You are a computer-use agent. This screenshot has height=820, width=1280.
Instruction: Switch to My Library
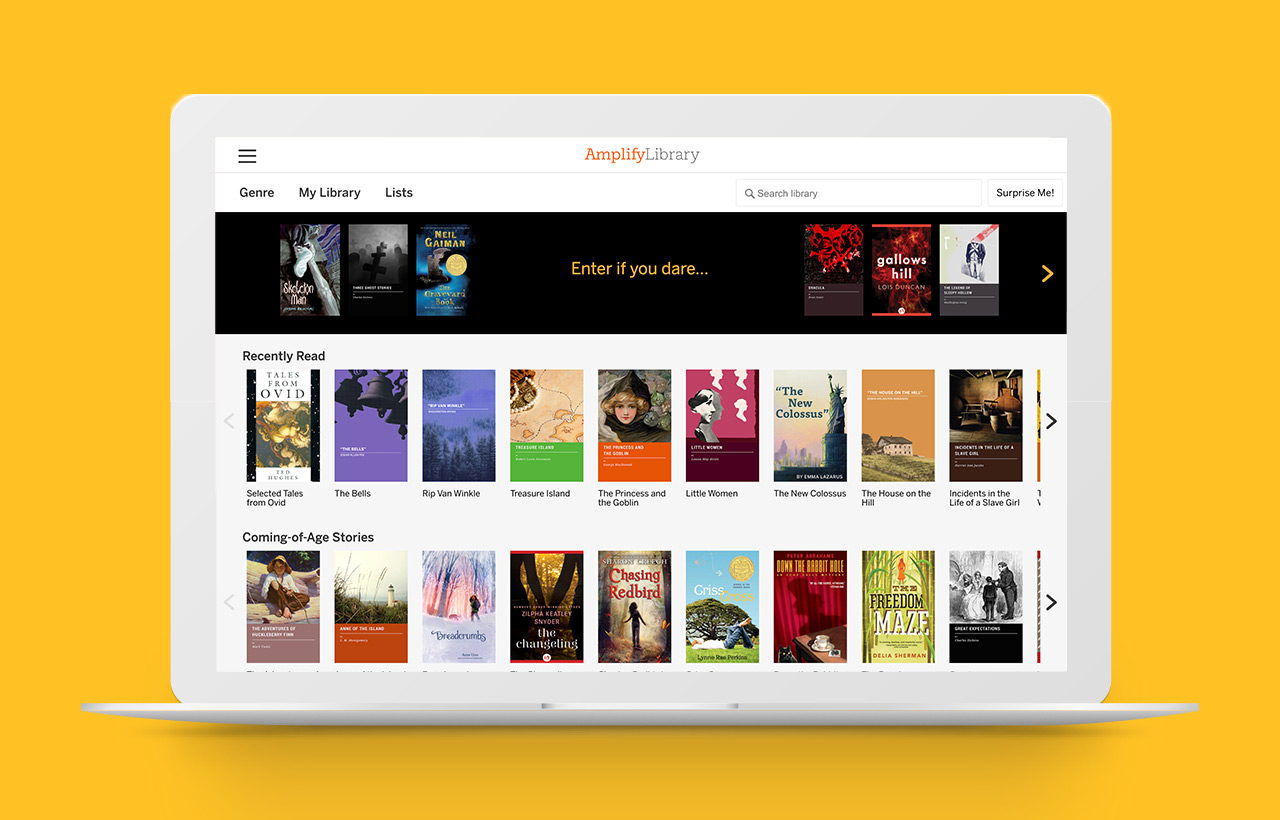pyautogui.click(x=329, y=193)
